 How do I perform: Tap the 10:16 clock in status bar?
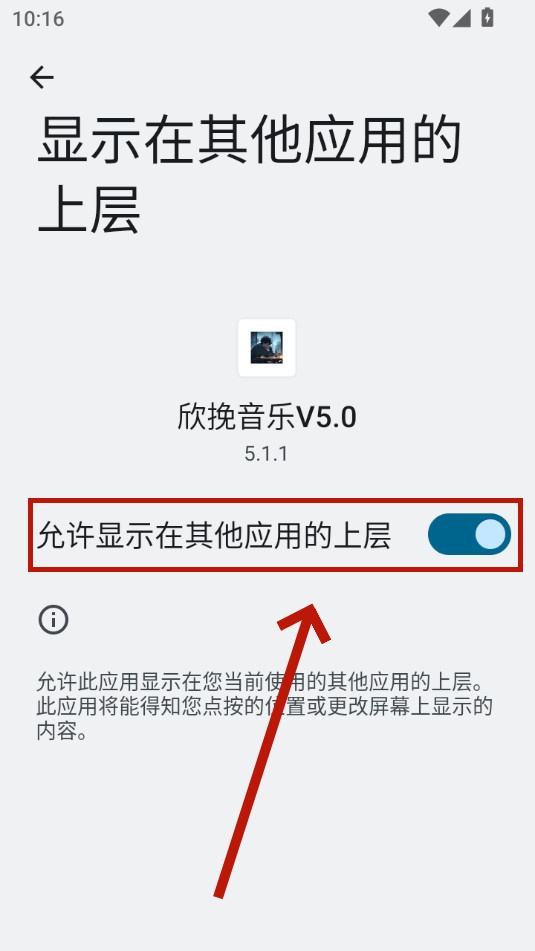(x=38, y=19)
